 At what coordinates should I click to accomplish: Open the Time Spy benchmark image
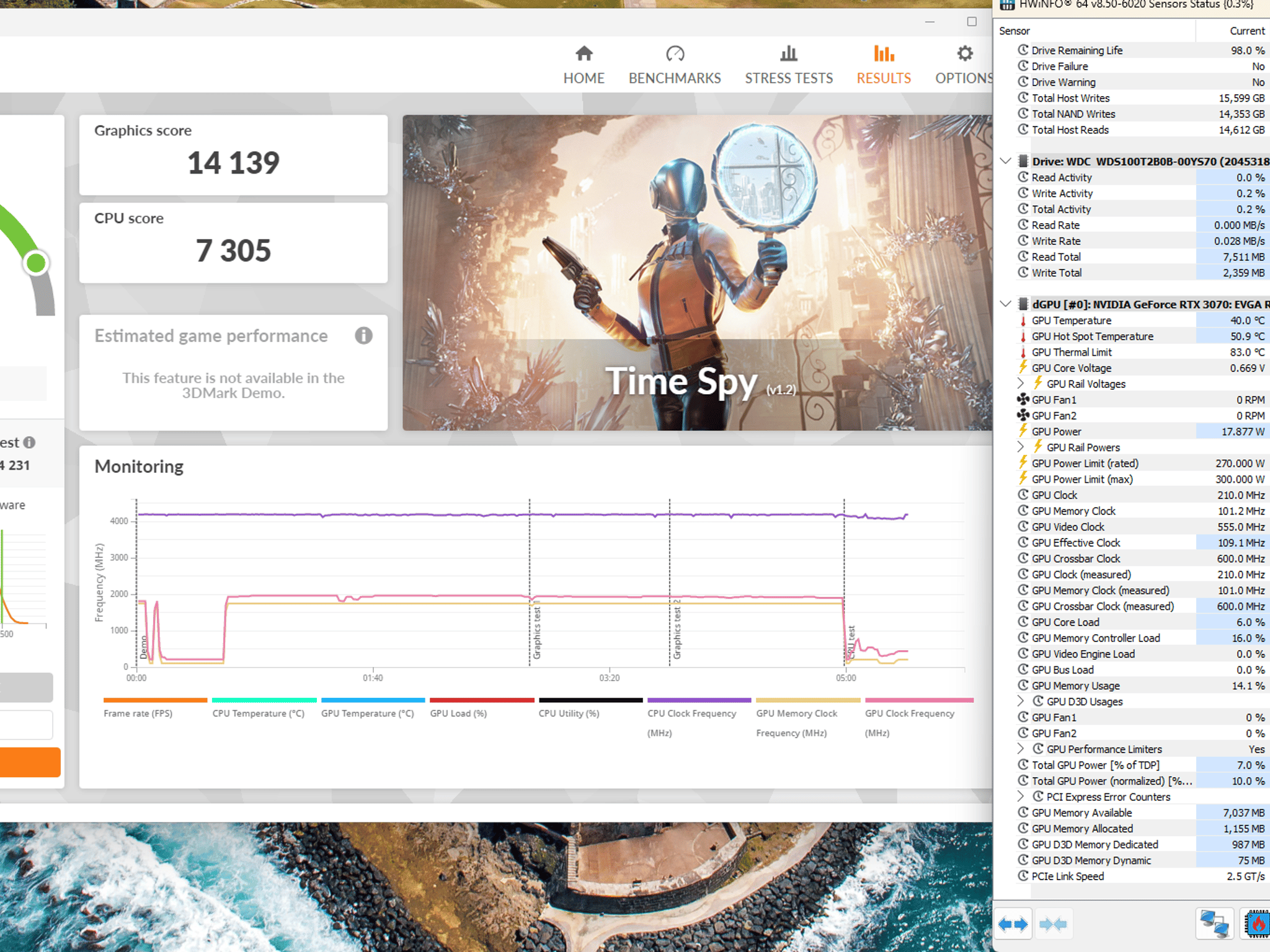pyautogui.click(x=697, y=273)
